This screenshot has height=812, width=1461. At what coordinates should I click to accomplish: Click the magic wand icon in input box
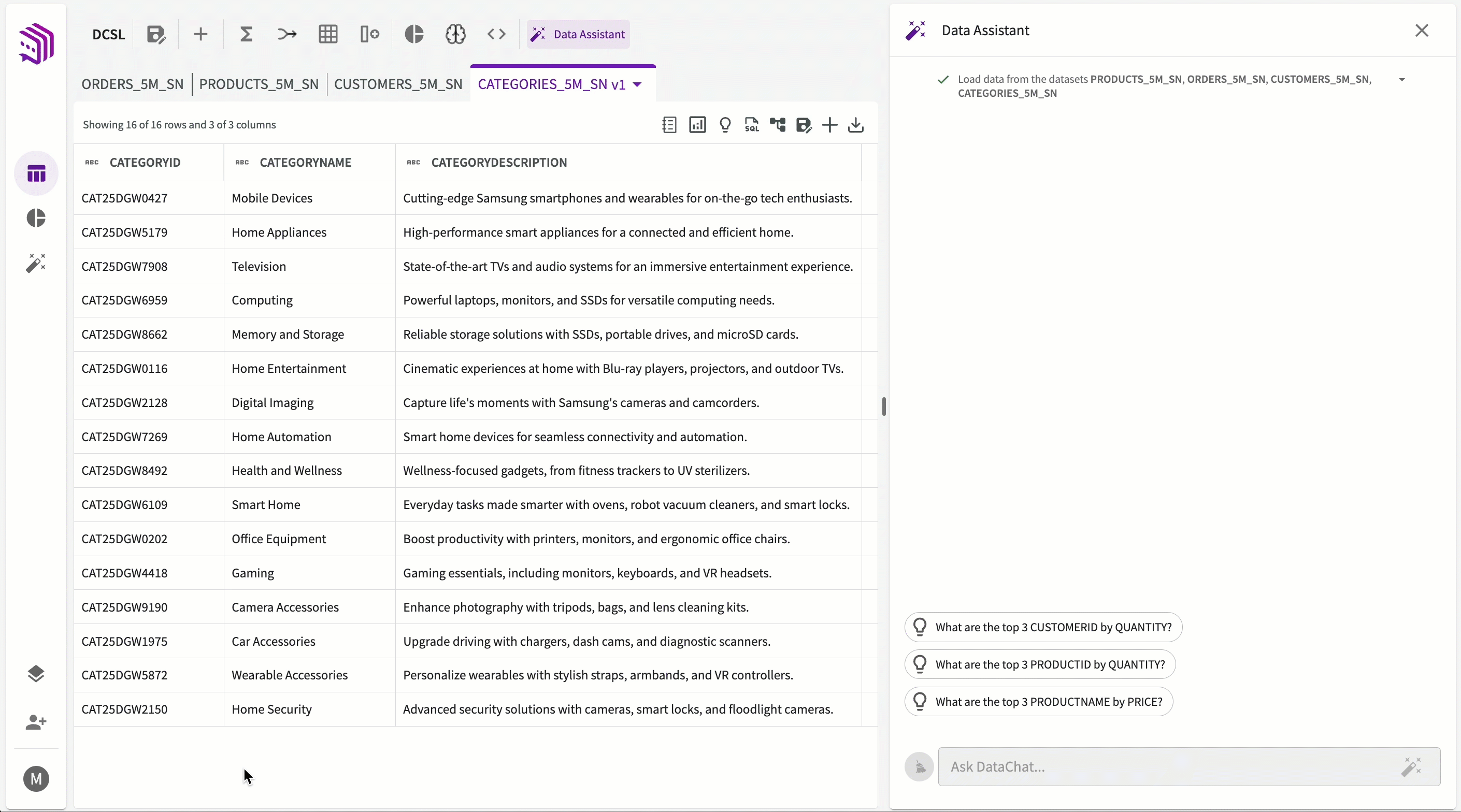(x=1411, y=766)
